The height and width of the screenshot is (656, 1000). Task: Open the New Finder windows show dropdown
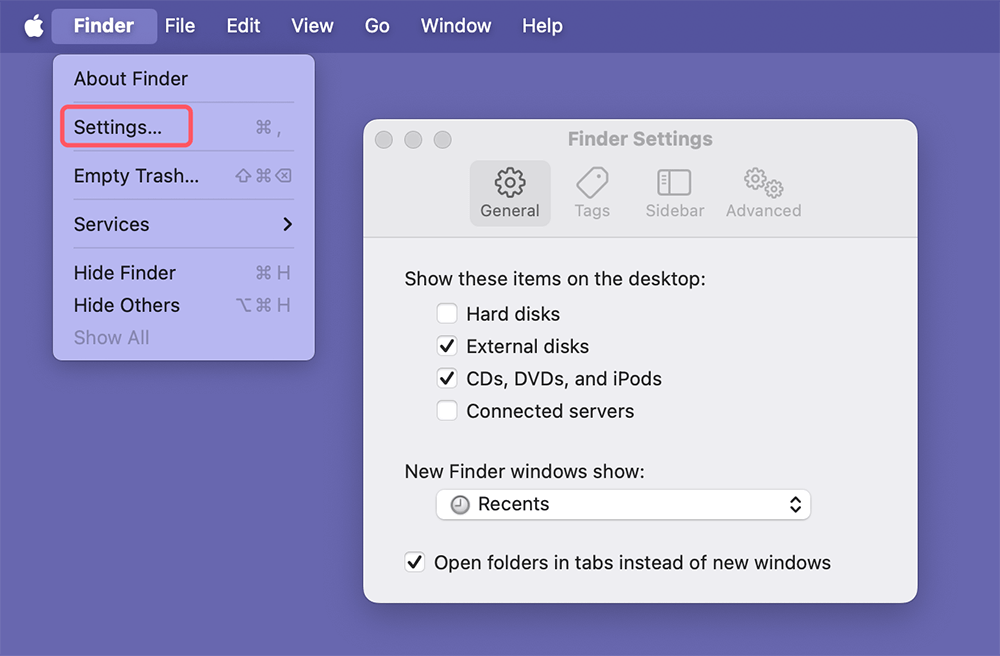tap(623, 504)
